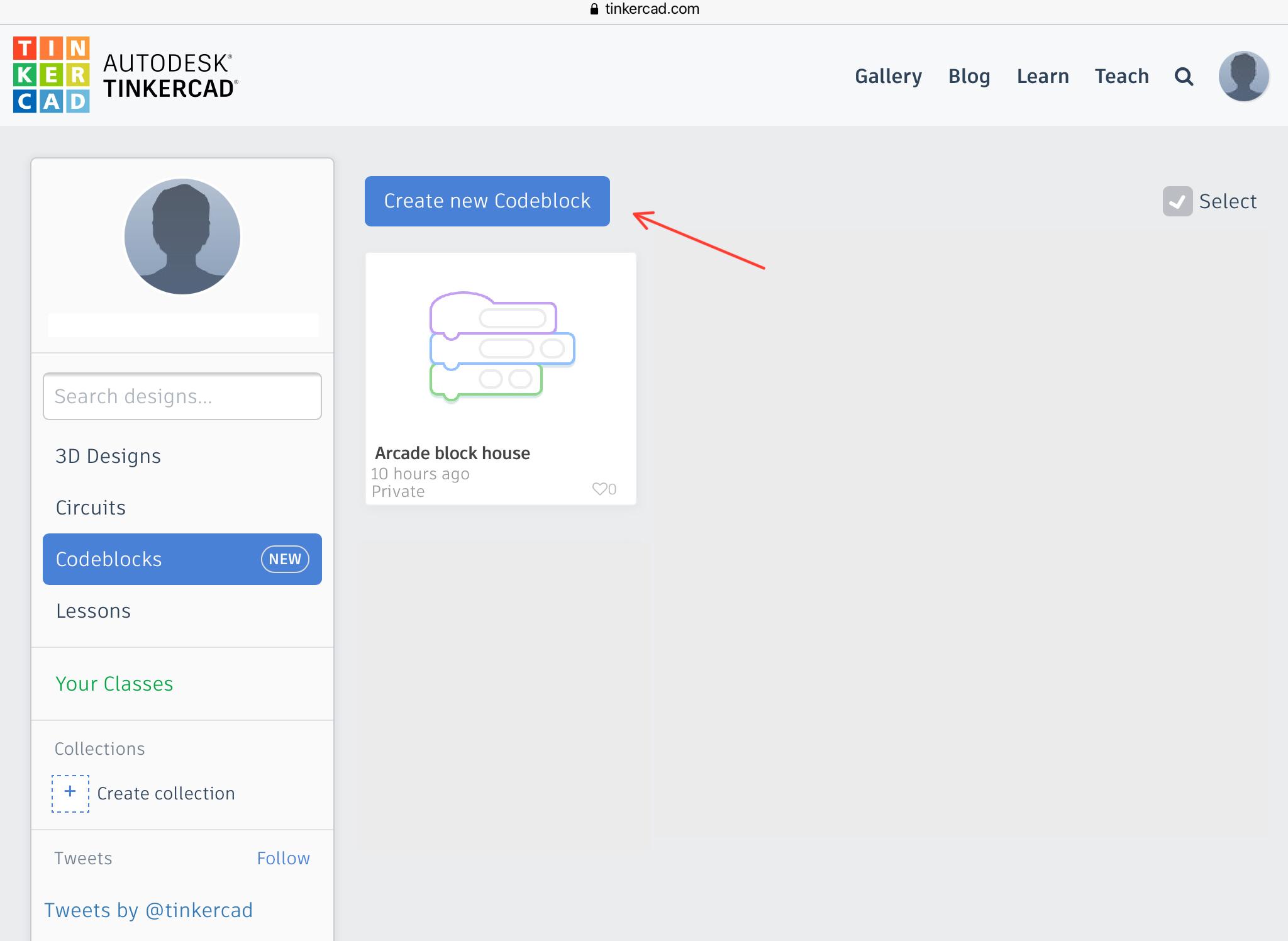Switch to Circuits in sidebar
The height and width of the screenshot is (941, 1288).
pos(91,508)
